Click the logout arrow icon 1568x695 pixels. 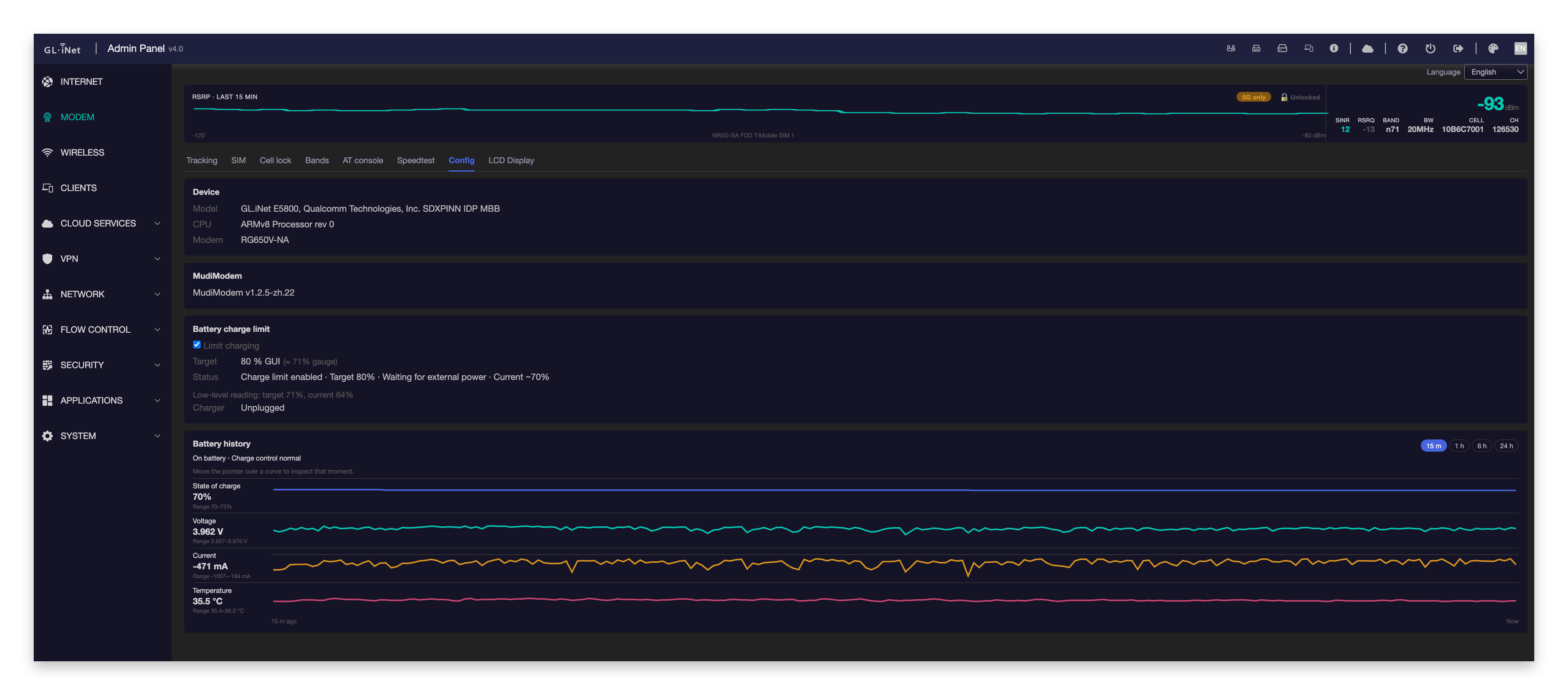1458,48
